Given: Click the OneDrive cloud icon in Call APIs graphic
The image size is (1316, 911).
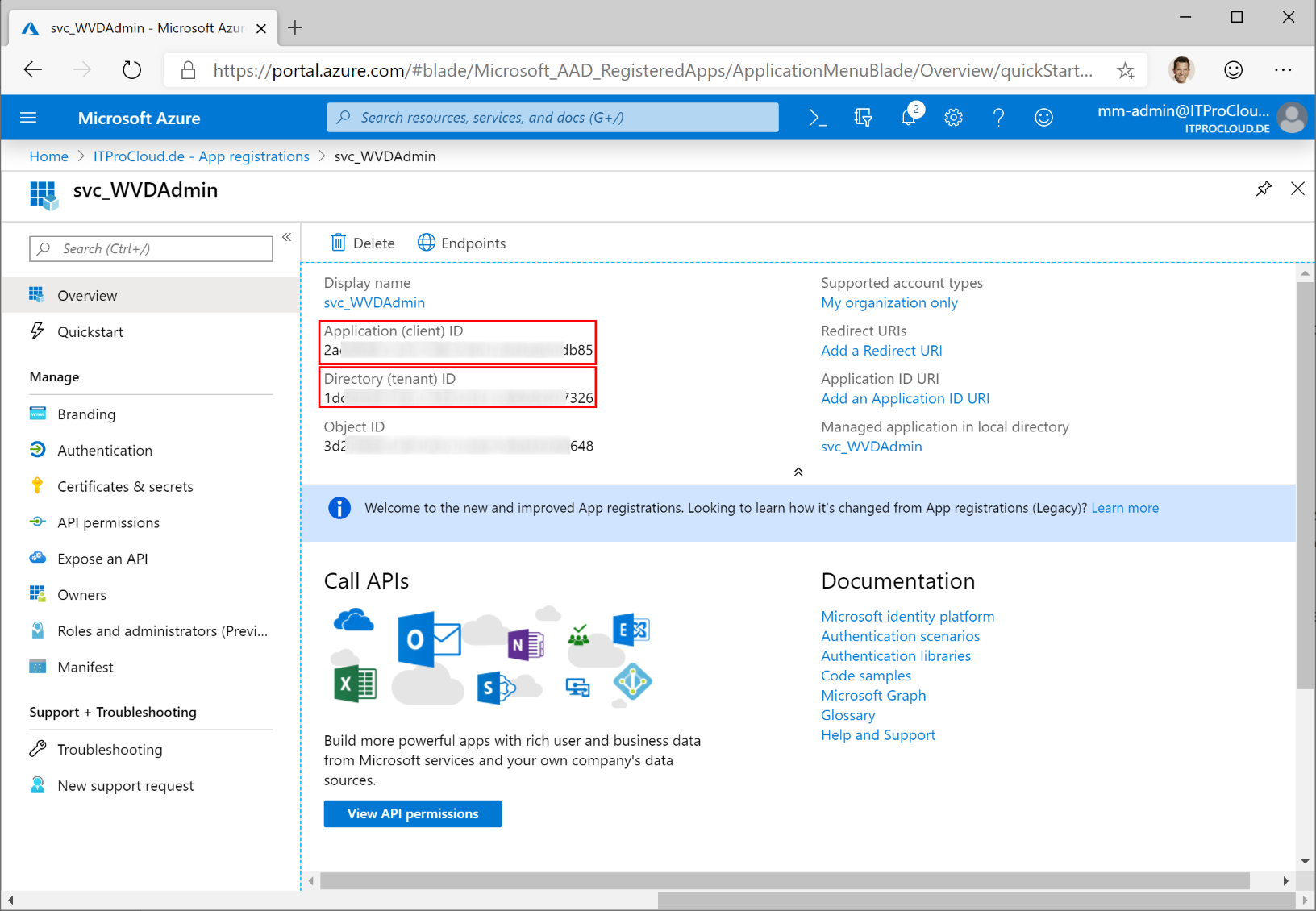Looking at the screenshot, I should point(353,620).
